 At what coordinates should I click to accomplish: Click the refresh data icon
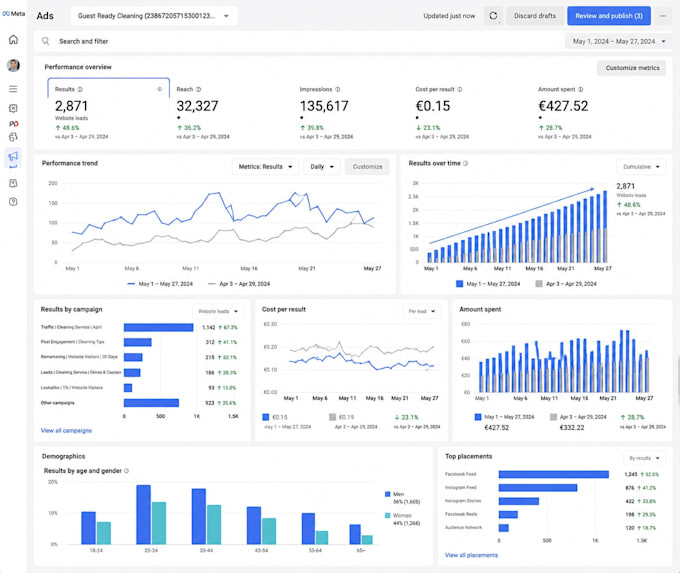[493, 16]
